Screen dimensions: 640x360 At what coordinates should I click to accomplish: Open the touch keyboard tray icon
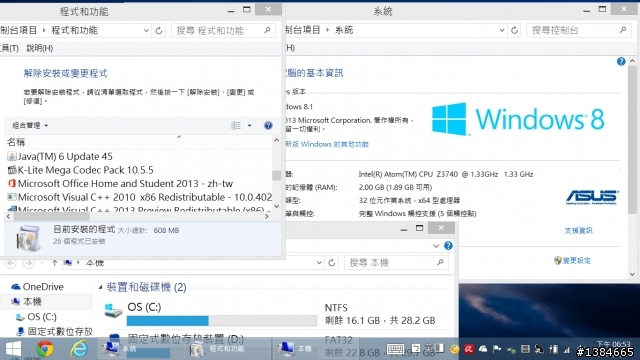(395, 349)
